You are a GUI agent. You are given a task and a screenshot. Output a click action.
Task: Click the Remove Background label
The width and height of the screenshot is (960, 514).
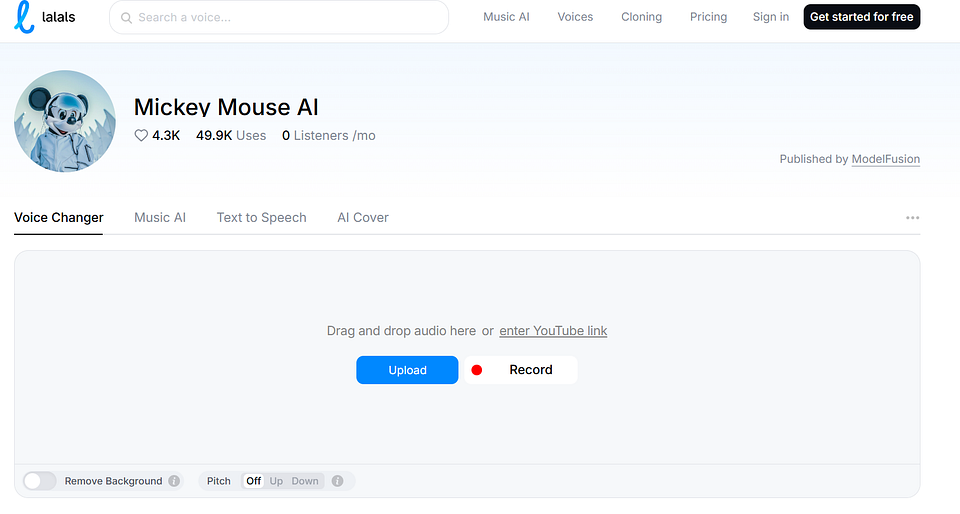[113, 481]
